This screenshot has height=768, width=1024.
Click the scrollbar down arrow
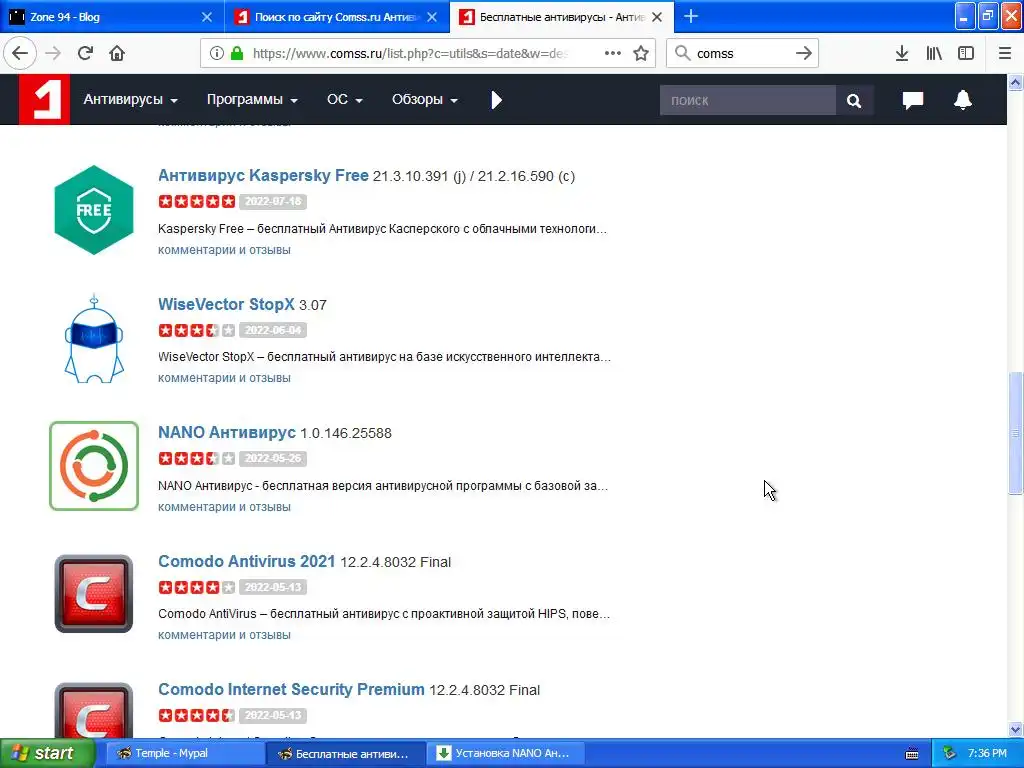pos(1016,729)
